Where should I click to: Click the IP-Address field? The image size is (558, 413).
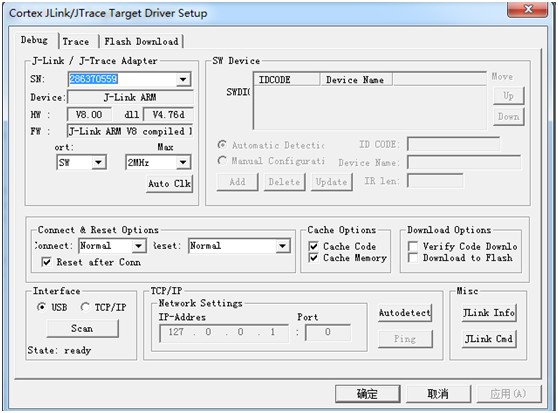(224, 333)
